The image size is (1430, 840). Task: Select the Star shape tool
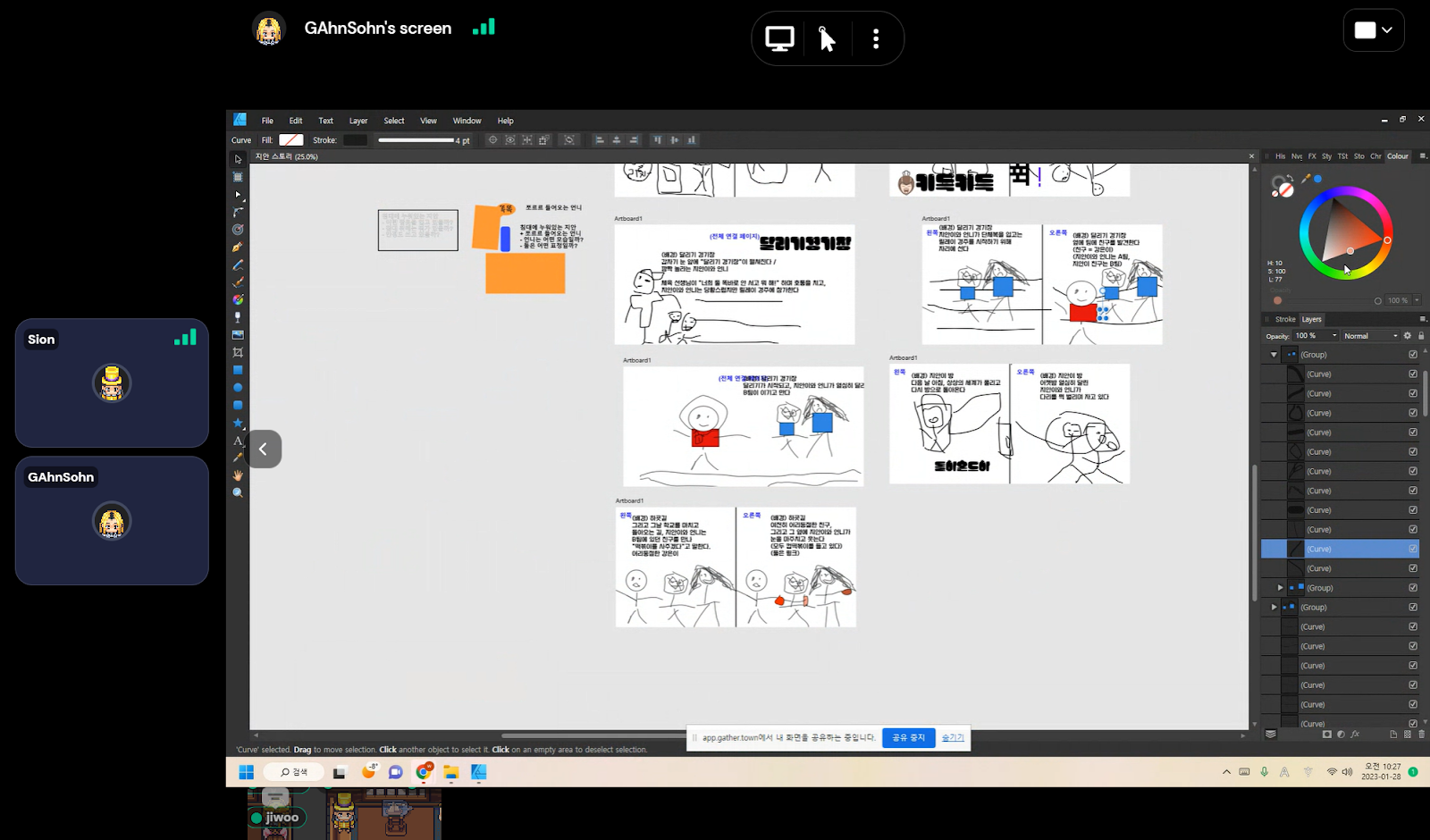(x=238, y=423)
